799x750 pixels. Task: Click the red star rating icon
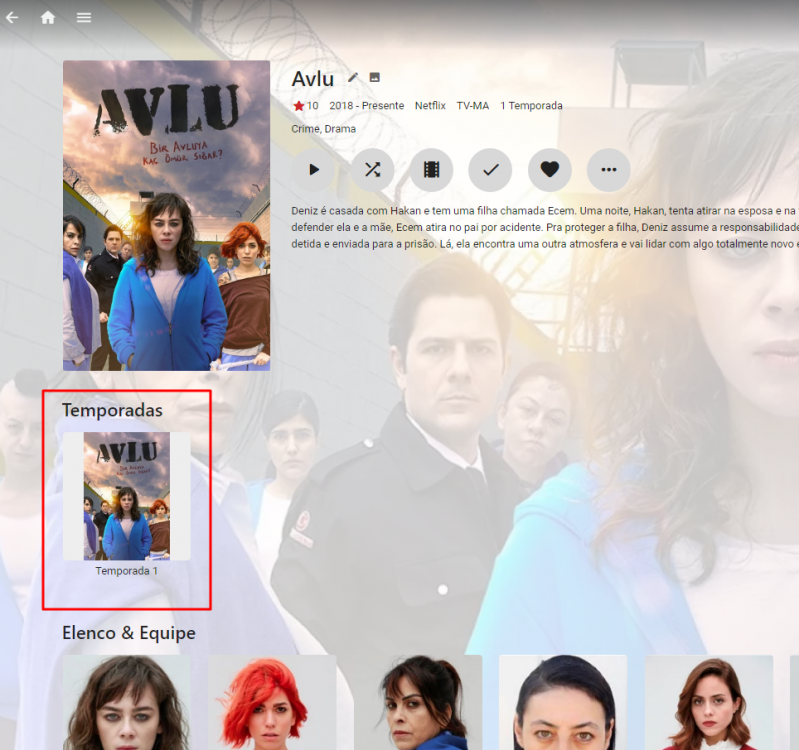point(299,106)
